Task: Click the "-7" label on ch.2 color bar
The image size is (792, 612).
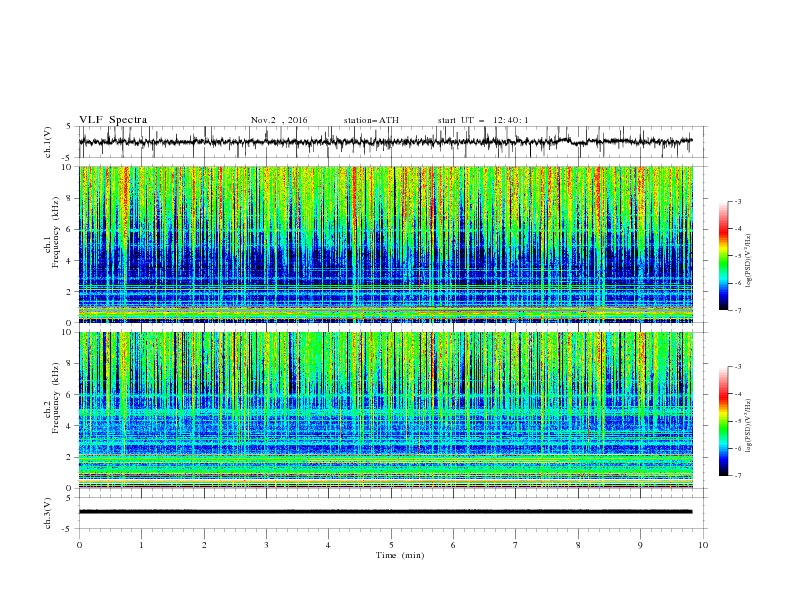Action: [738, 476]
